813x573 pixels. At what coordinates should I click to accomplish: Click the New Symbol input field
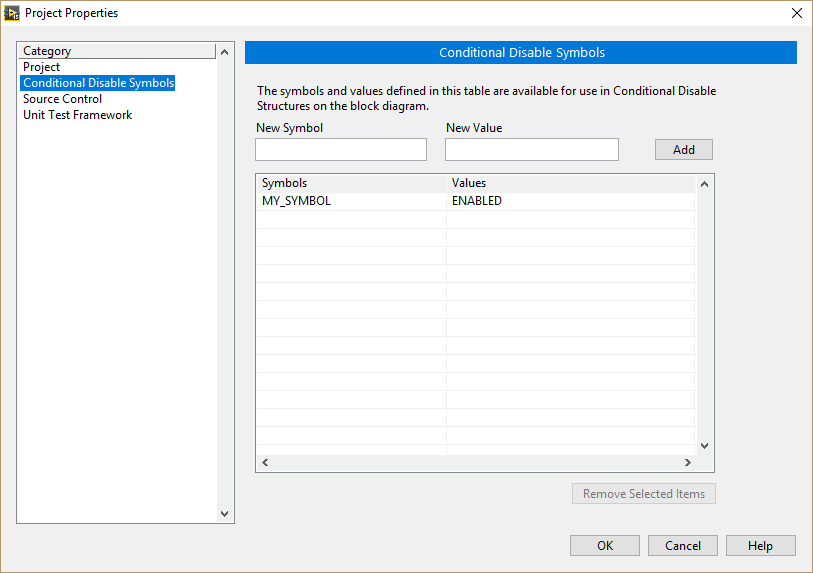pos(341,149)
